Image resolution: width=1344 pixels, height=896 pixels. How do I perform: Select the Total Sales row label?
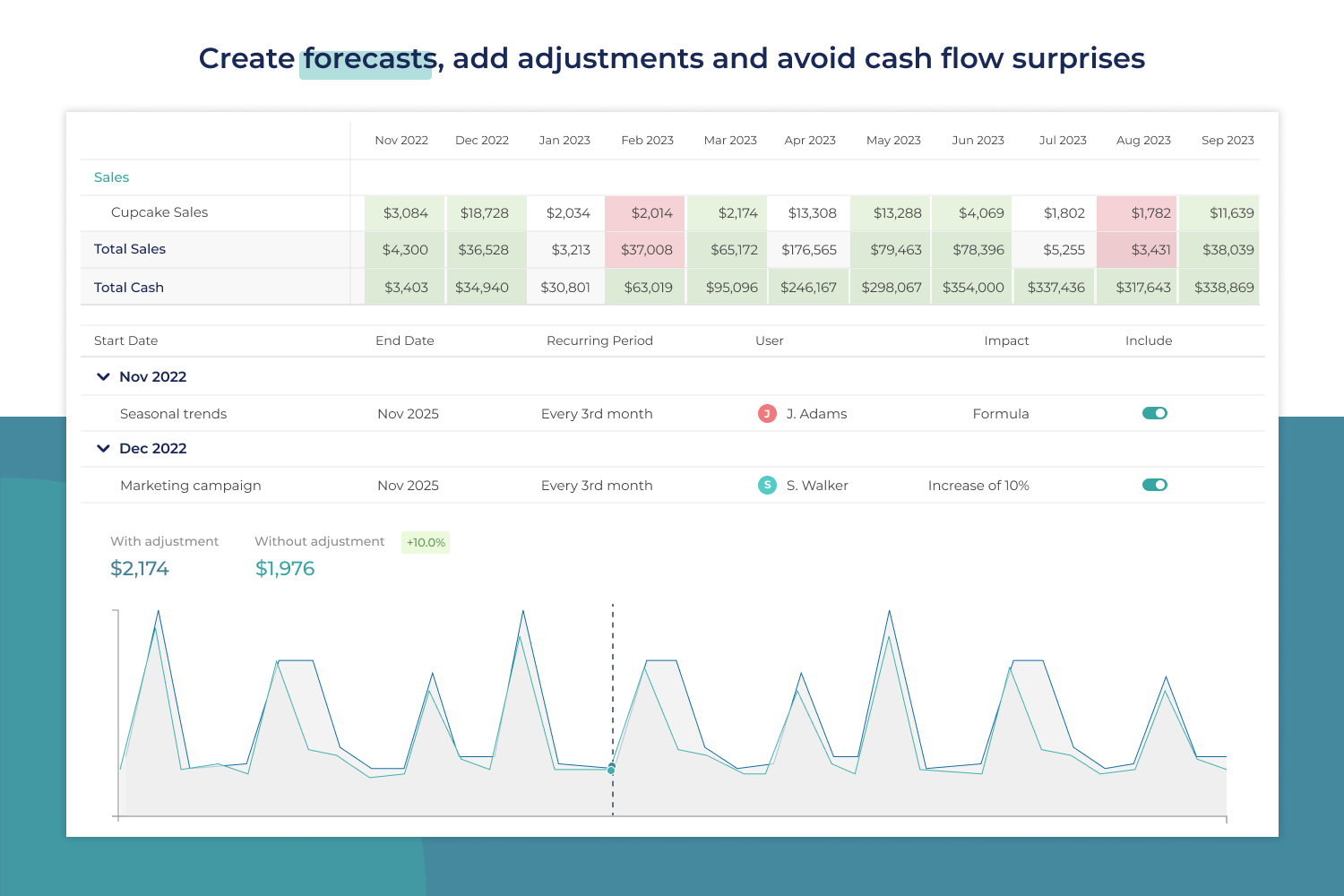[x=130, y=249]
